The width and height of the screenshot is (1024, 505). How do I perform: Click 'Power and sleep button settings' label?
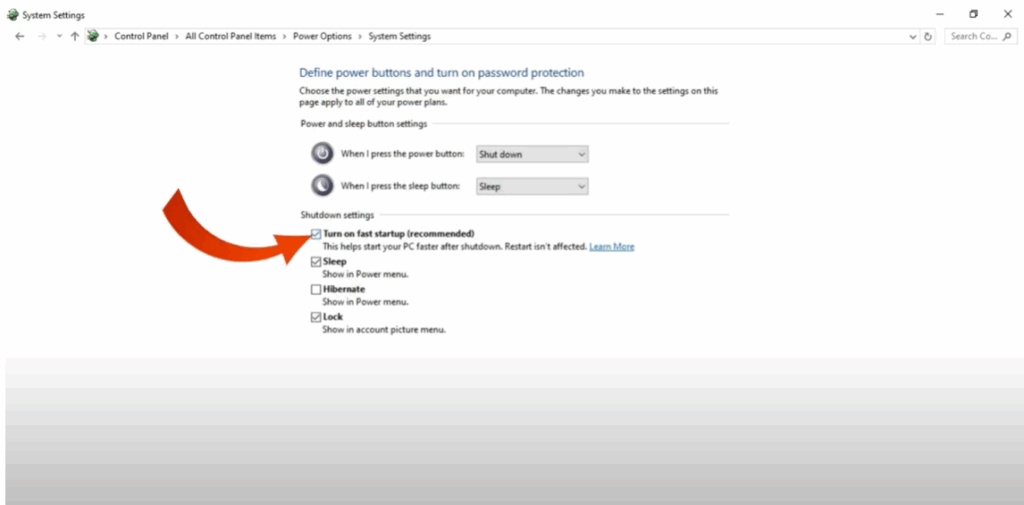click(x=364, y=123)
